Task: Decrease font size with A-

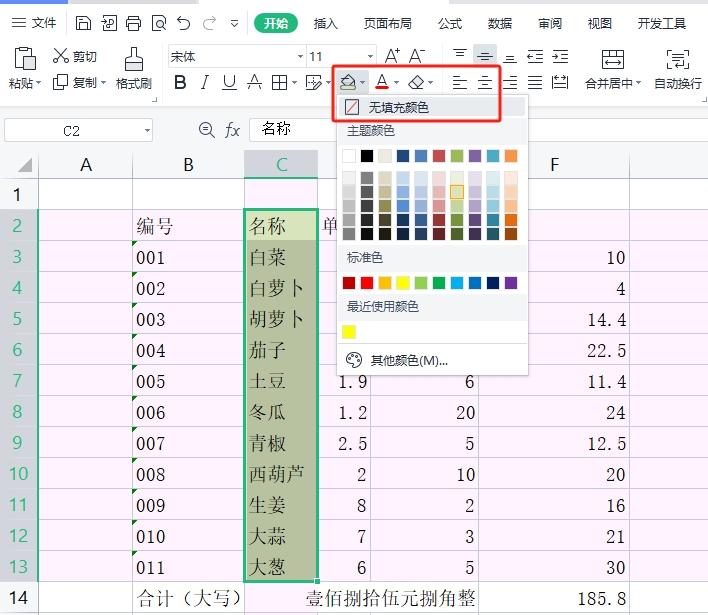Action: point(416,56)
